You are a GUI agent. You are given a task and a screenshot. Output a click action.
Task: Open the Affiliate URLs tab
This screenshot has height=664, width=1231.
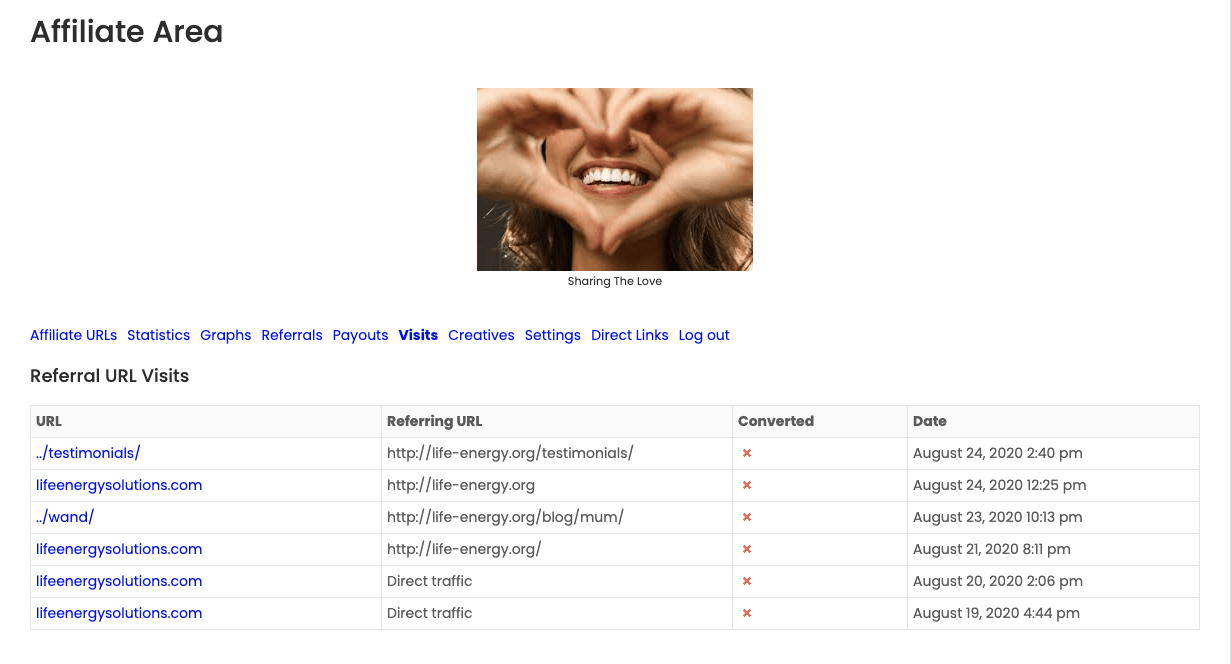point(73,335)
